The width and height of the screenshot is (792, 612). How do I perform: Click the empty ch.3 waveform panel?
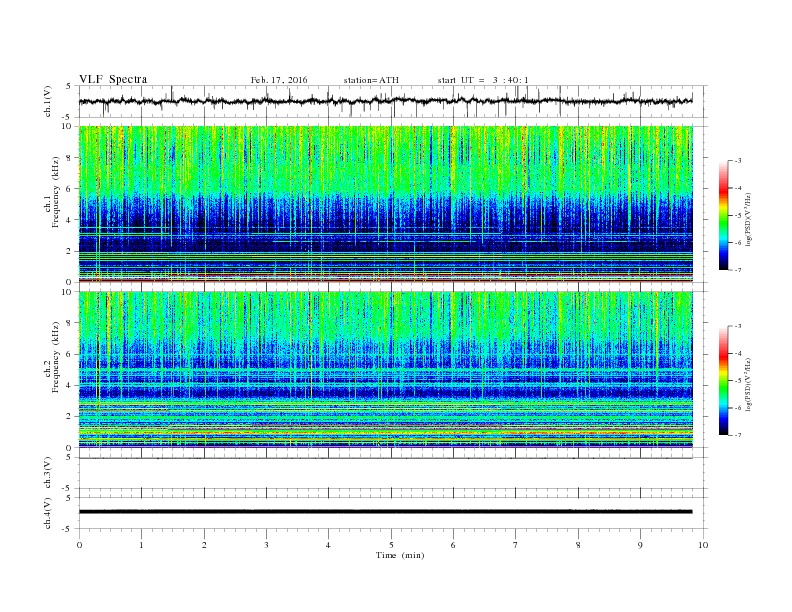coord(393,473)
